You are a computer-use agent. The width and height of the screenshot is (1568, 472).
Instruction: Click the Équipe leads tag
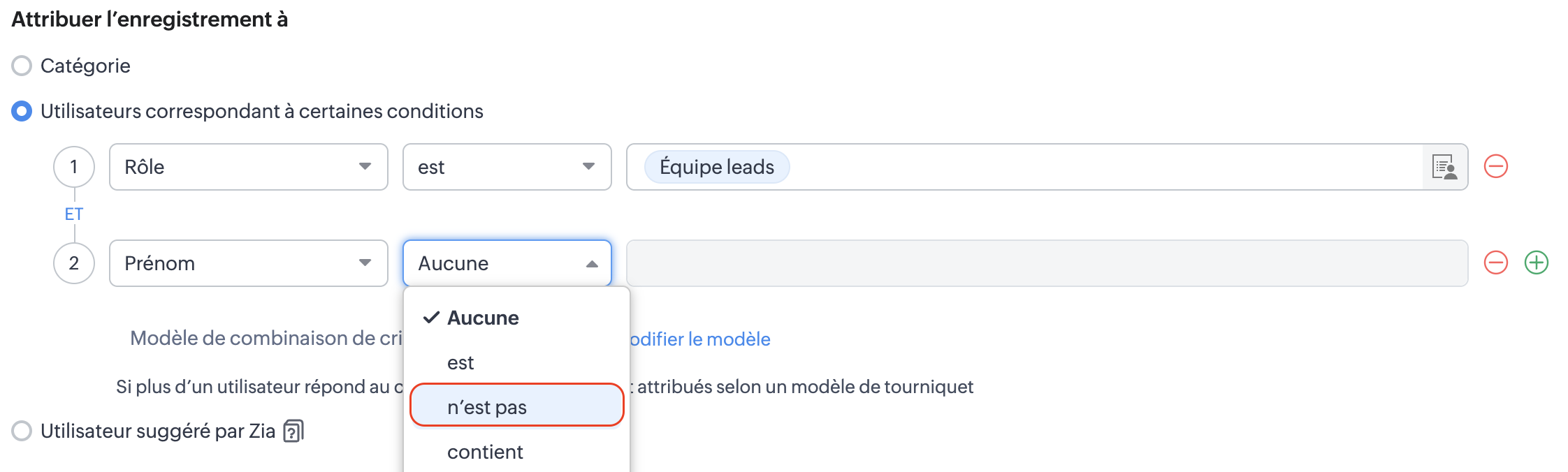point(716,168)
